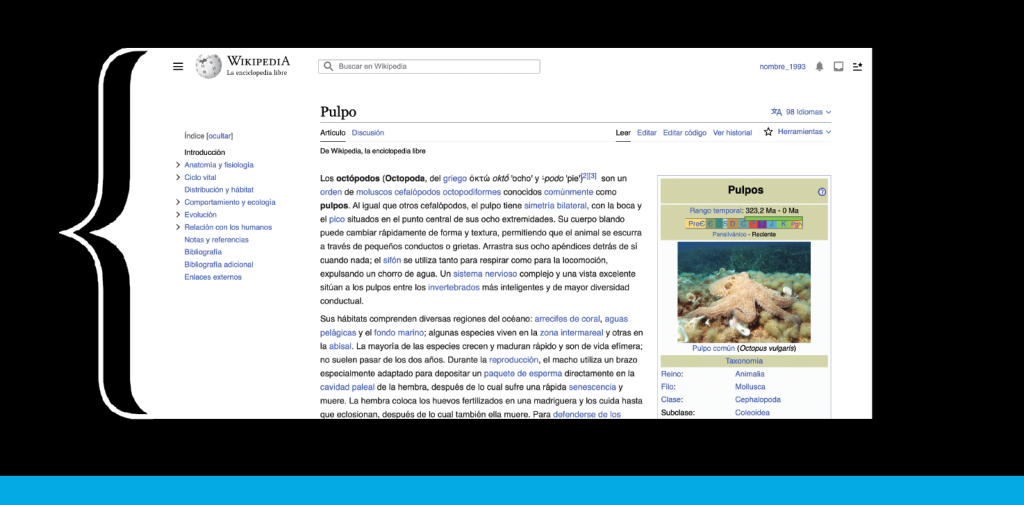The image size is (1024, 505).
Task: Click the help icon in Pulpos infobox
Action: pyautogui.click(x=822, y=192)
